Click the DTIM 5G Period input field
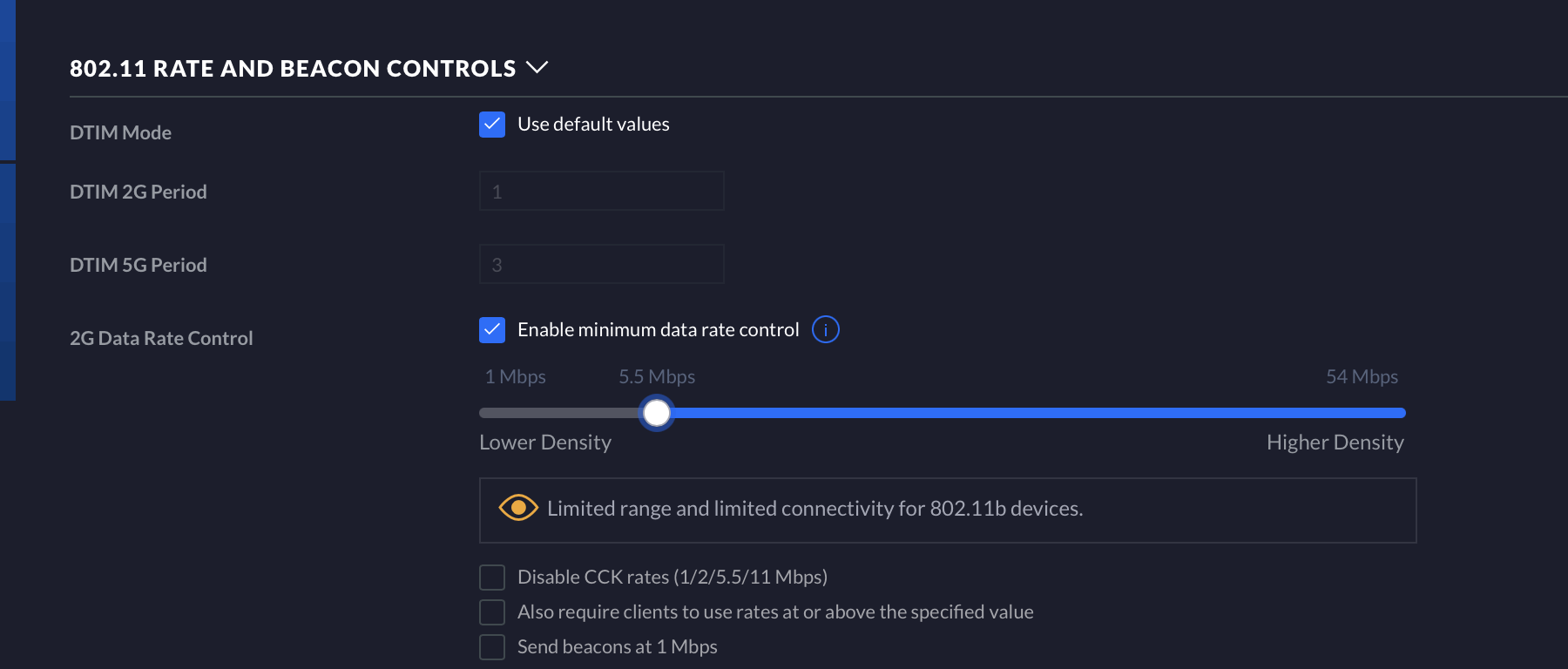The width and height of the screenshot is (1568, 669). 601,265
